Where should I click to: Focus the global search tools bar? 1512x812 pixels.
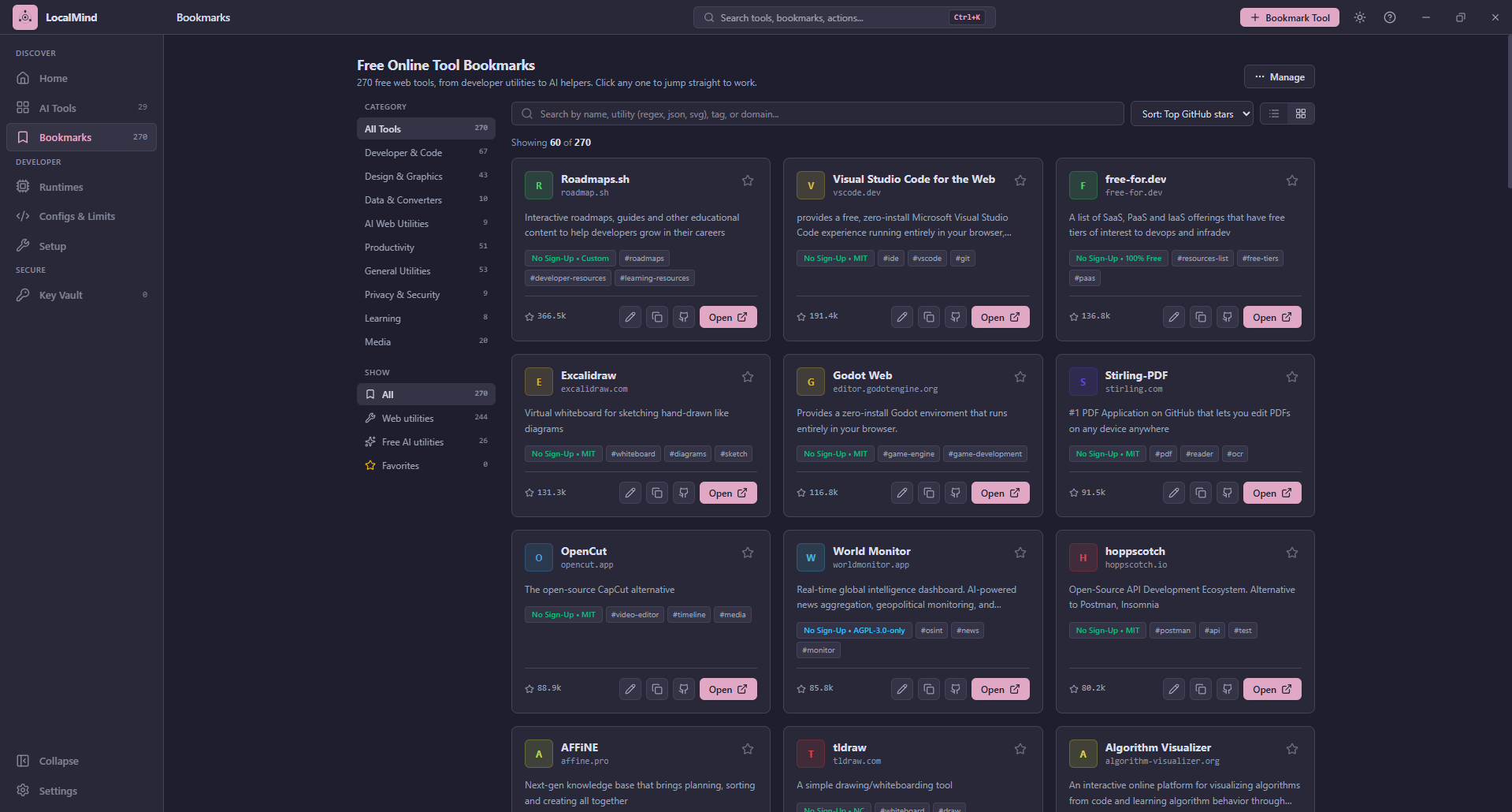844,17
